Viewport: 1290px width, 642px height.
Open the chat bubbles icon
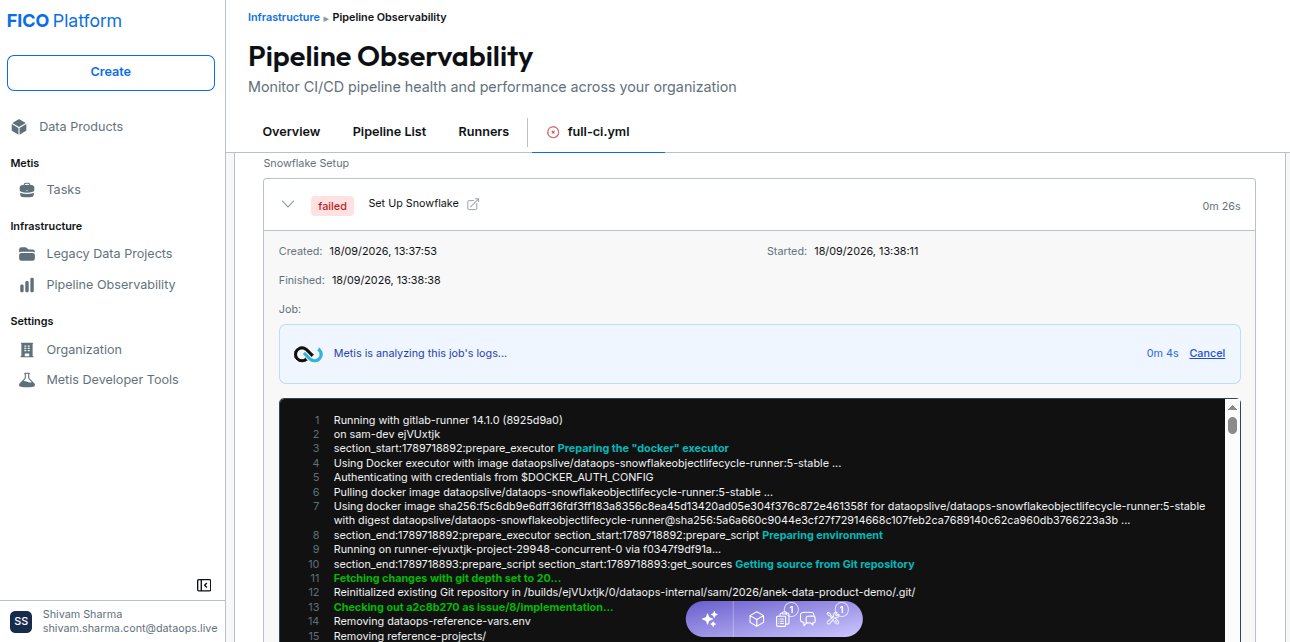(x=808, y=619)
